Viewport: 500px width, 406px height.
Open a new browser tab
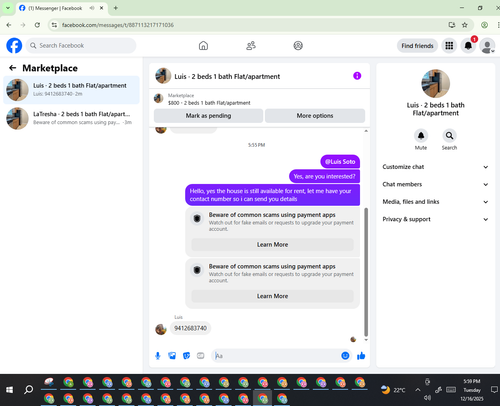[116, 8]
